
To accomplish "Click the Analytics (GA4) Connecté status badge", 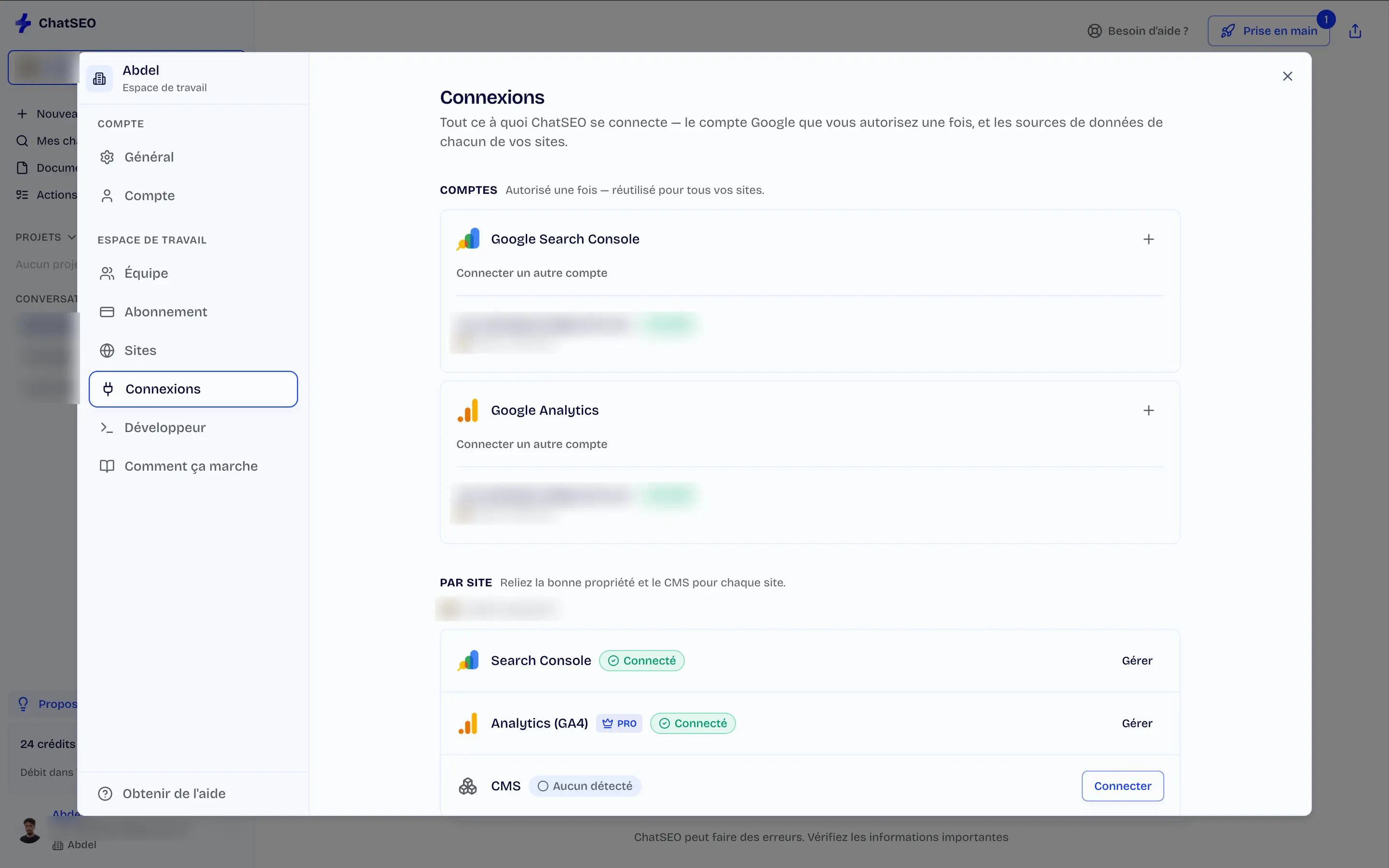I will pos(693,723).
